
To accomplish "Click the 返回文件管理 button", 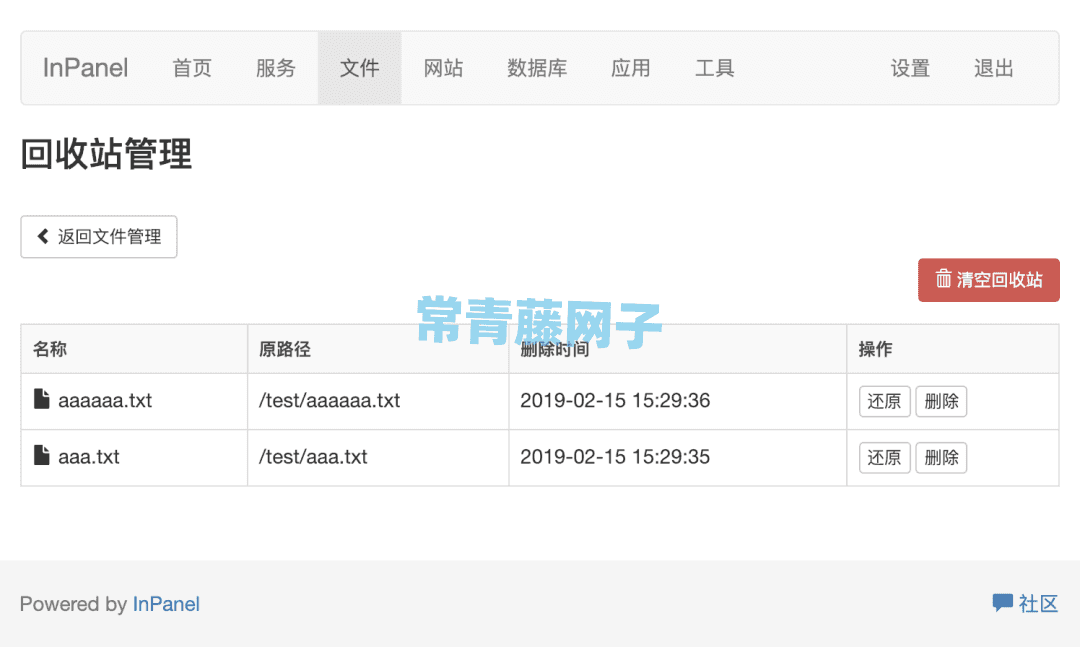I will pyautogui.click(x=98, y=236).
